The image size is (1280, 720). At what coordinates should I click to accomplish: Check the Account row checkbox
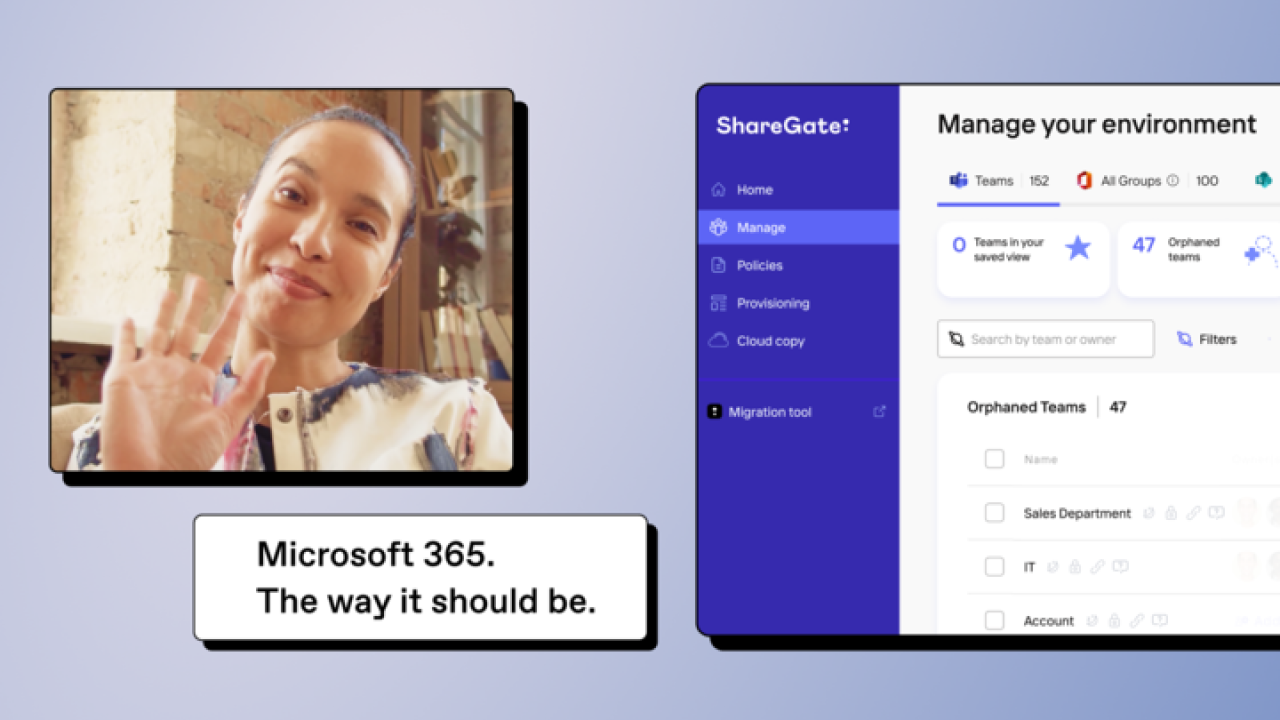pyautogui.click(x=994, y=621)
